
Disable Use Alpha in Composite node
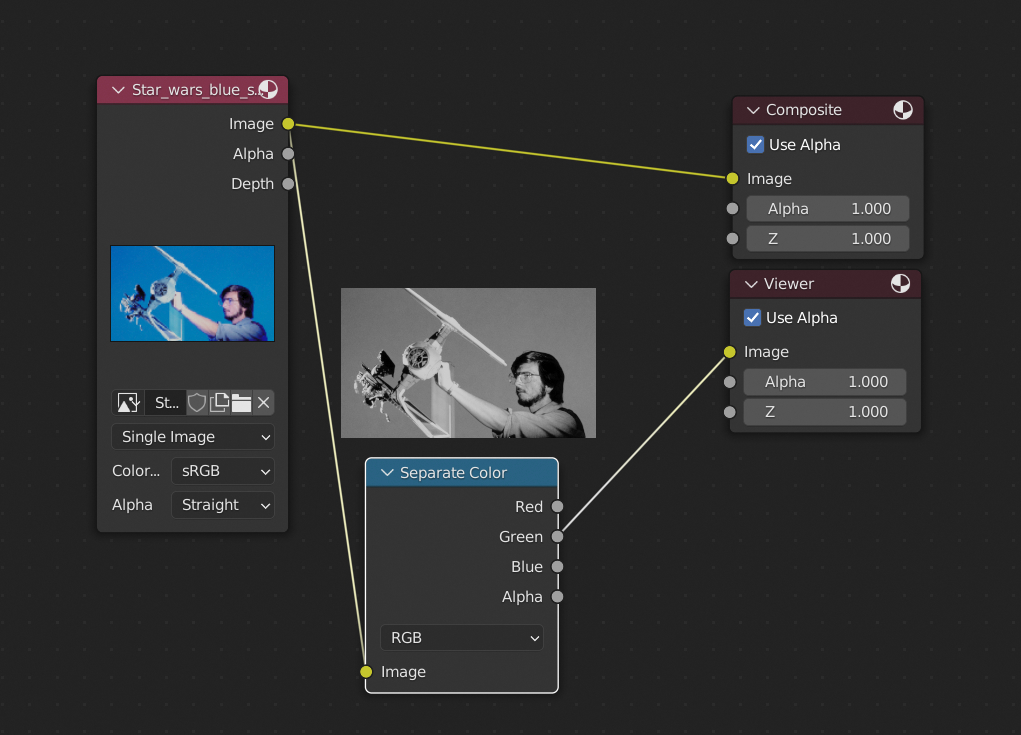(756, 145)
